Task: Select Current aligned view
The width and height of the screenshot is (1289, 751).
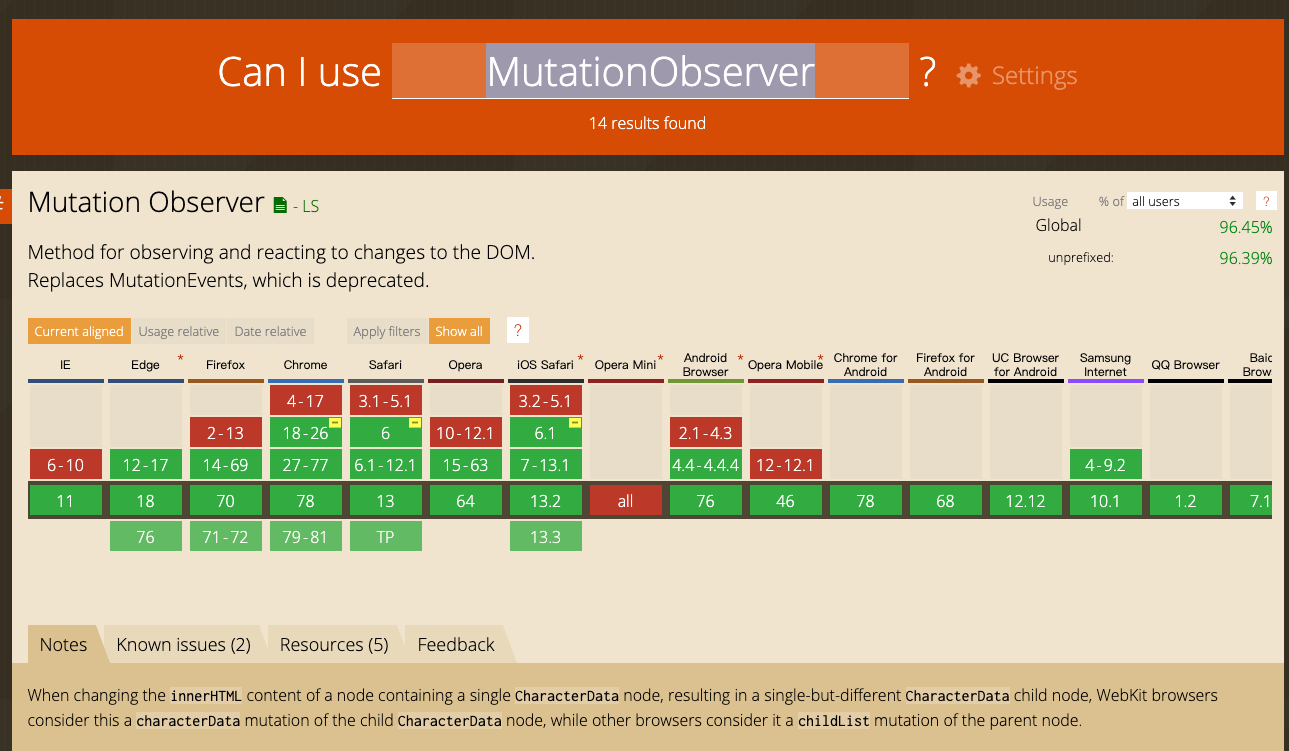Action: [x=79, y=331]
